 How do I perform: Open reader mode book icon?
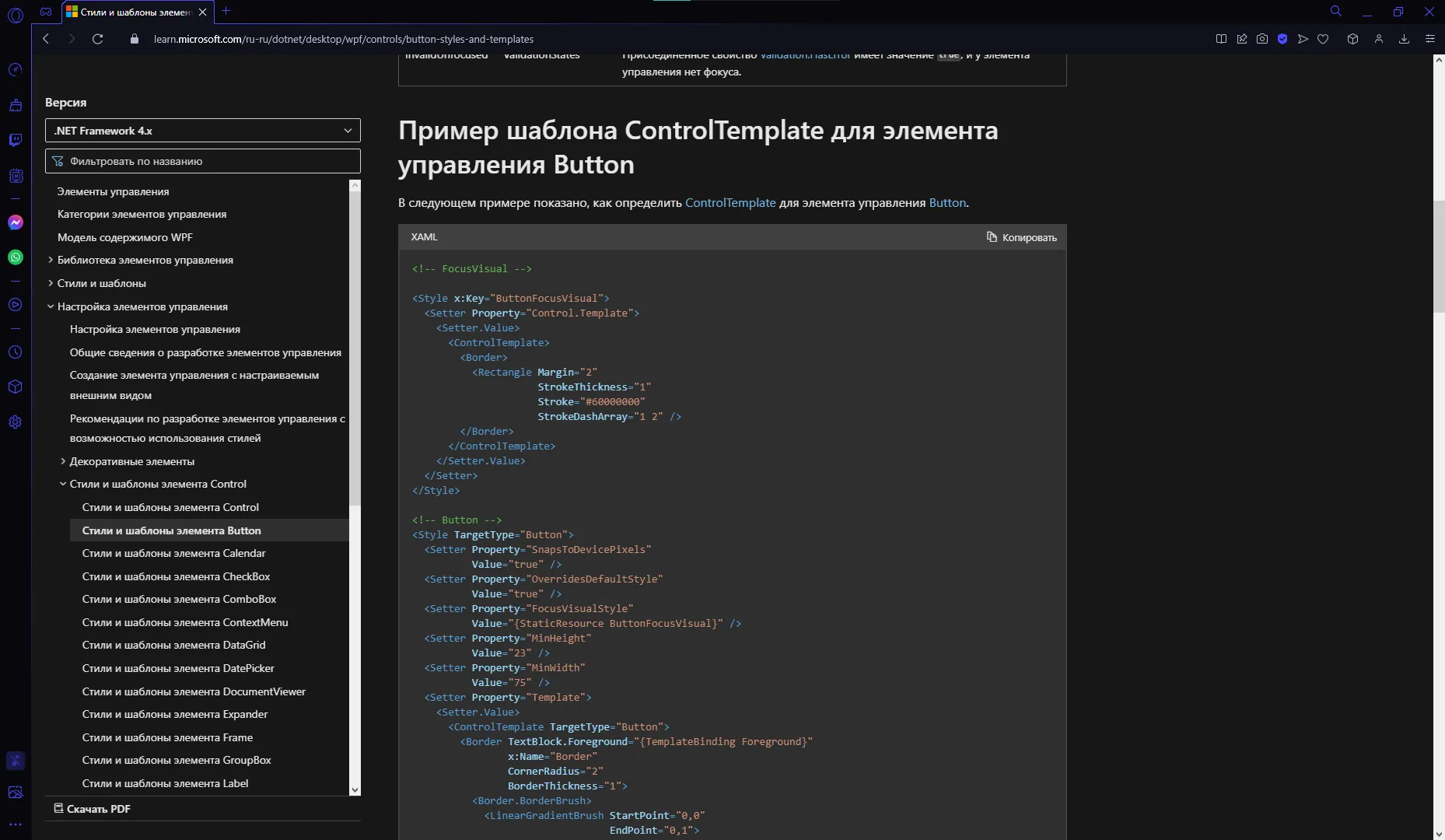[1221, 39]
